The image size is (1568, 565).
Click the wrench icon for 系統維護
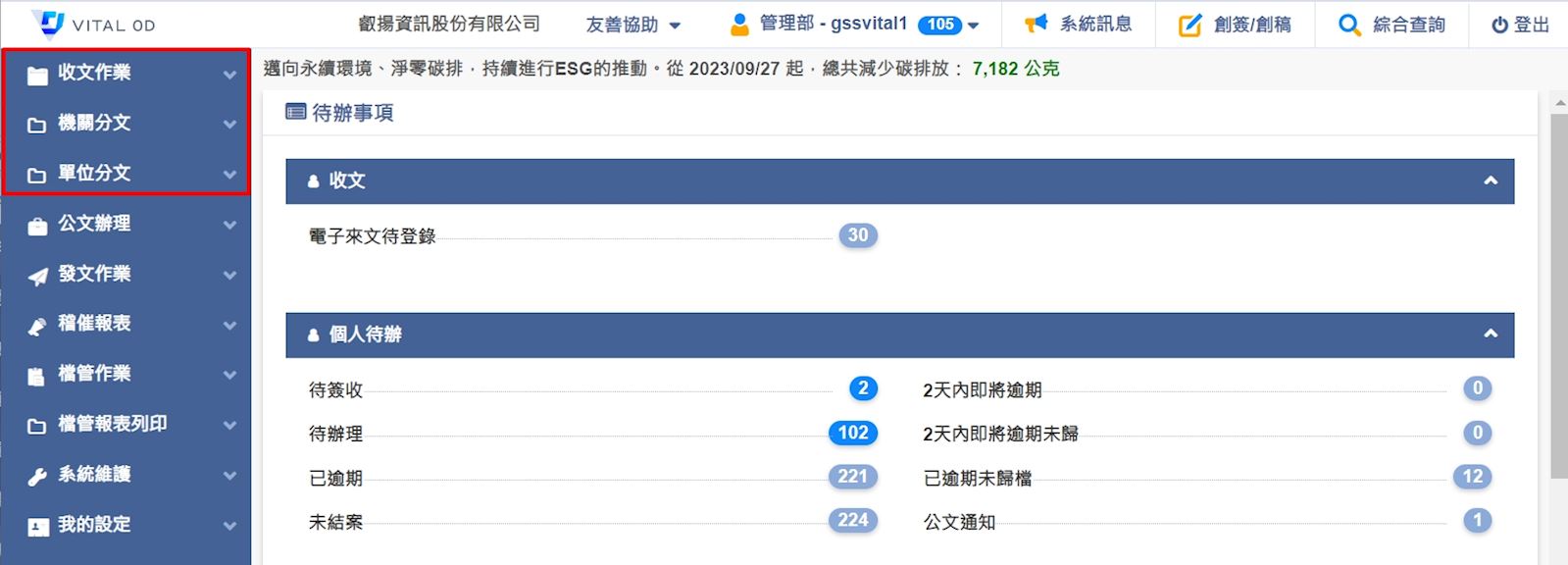coord(37,477)
